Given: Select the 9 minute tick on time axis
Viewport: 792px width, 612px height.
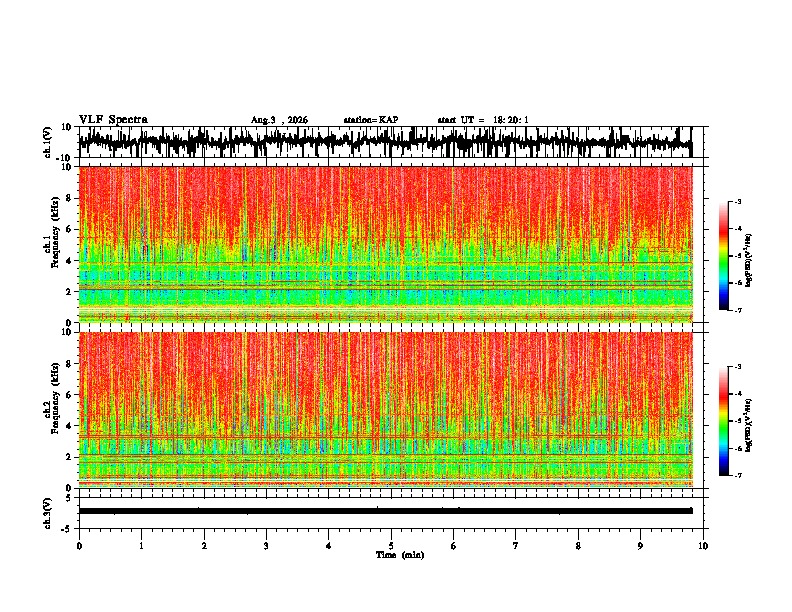Looking at the screenshot, I should pyautogui.click(x=640, y=546).
